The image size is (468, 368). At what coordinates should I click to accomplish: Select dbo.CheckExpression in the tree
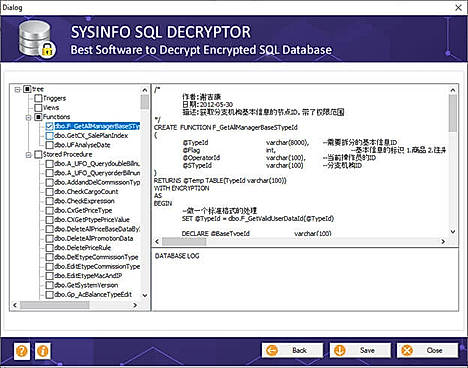pos(84,201)
